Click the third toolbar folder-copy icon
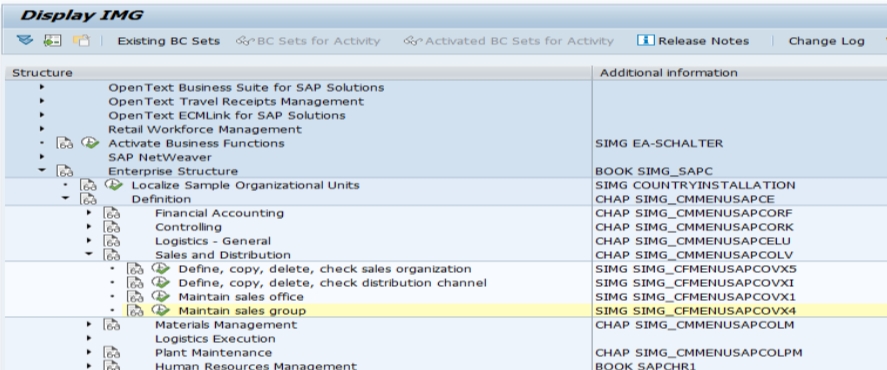 [81, 40]
